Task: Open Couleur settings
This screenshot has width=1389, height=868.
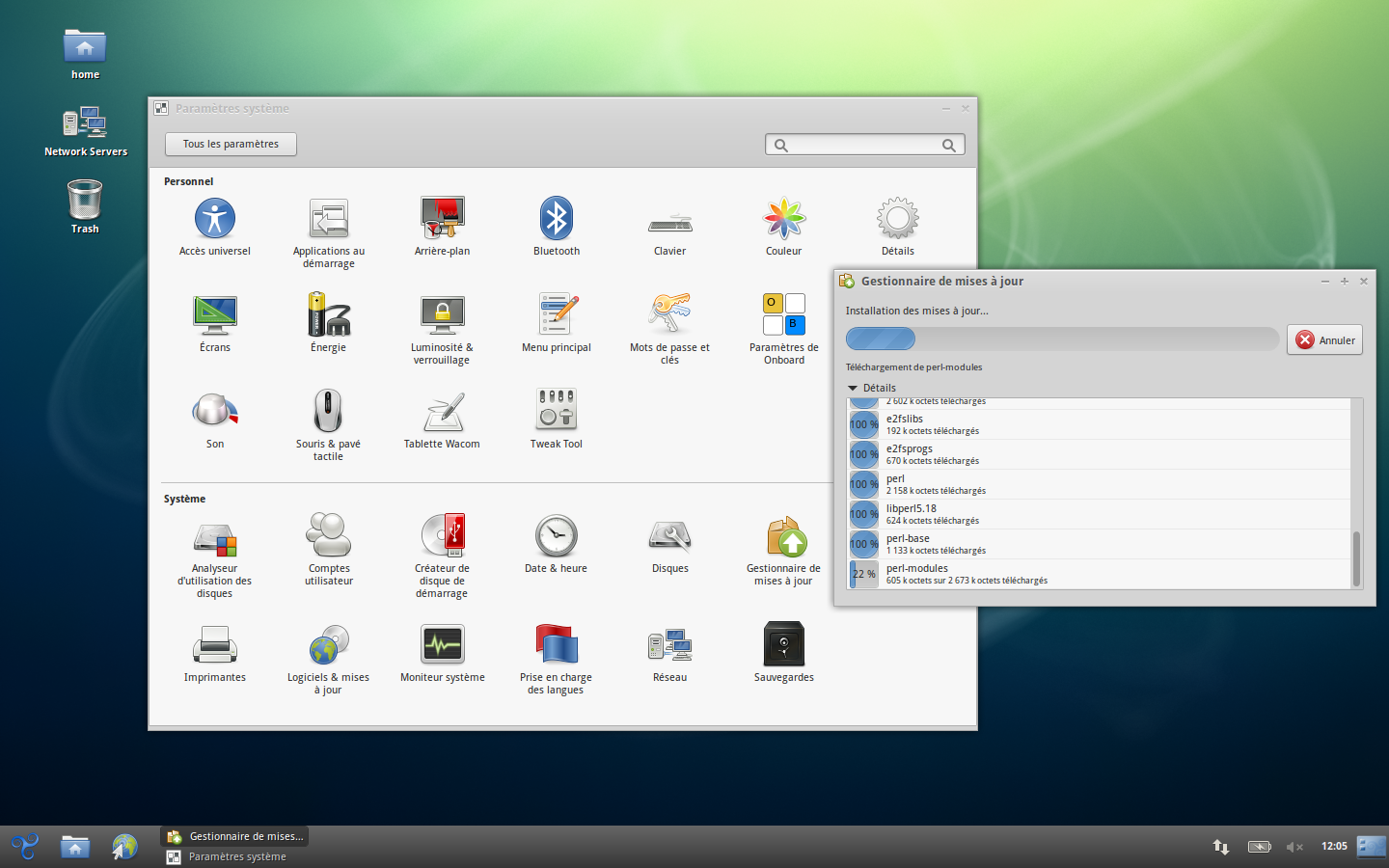Action: (783, 228)
